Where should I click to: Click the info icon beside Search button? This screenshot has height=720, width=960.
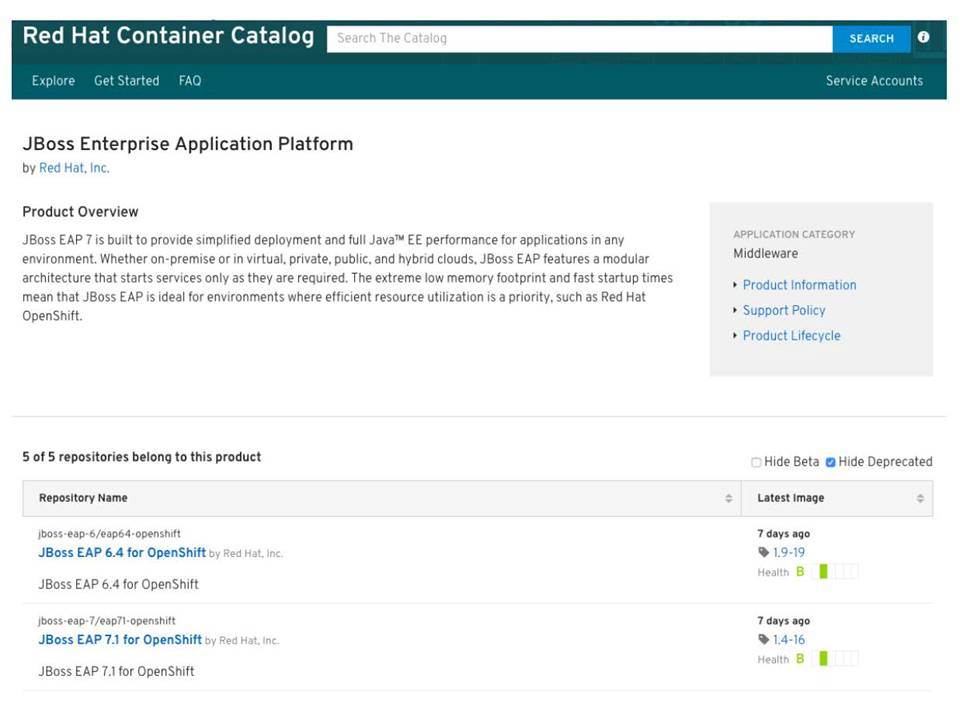click(x=923, y=37)
